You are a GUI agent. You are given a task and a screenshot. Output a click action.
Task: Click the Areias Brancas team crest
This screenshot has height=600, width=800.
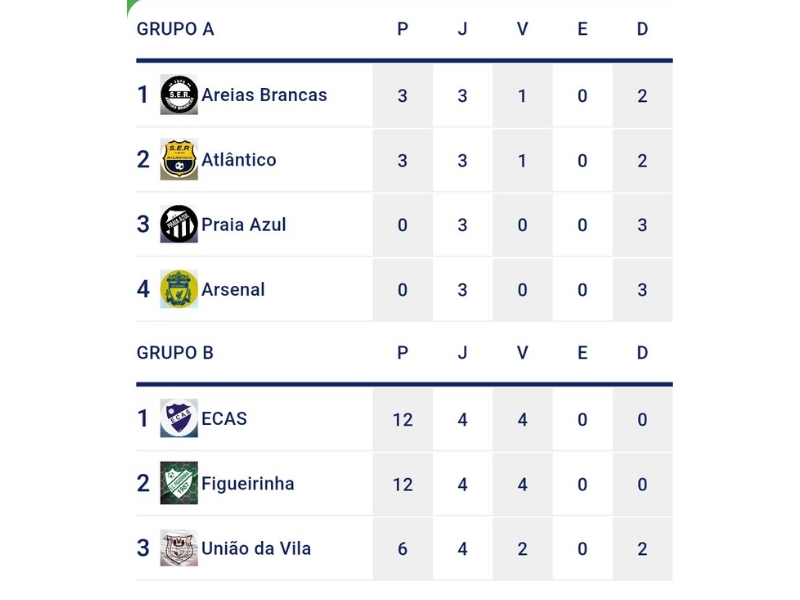coord(179,95)
